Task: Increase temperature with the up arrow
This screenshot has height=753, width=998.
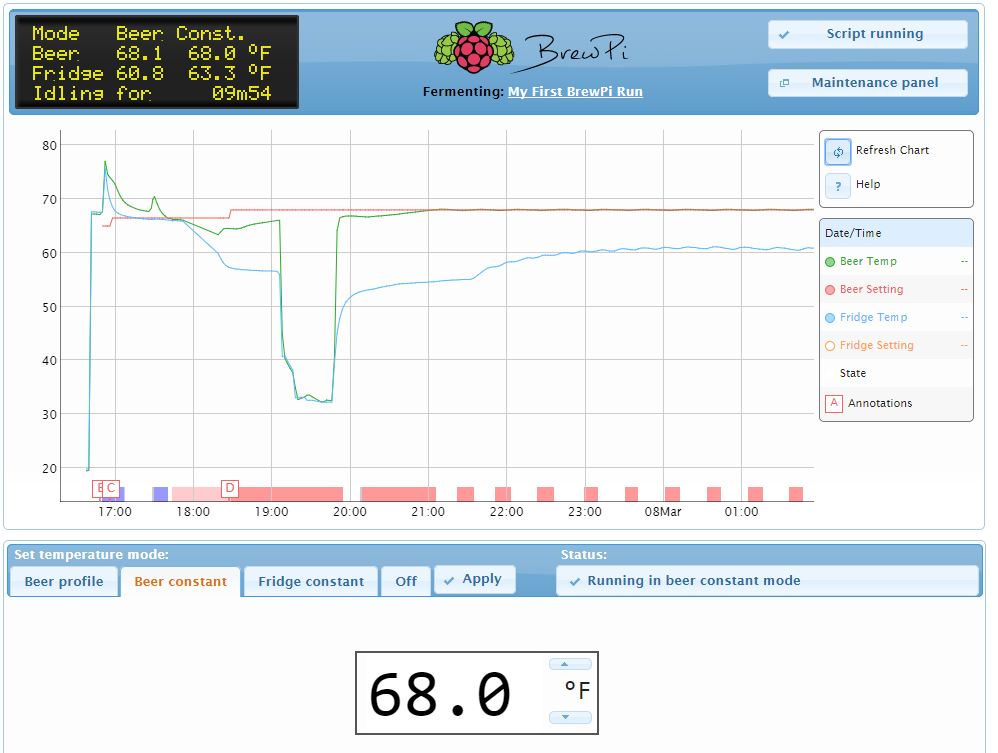Action: 570,665
